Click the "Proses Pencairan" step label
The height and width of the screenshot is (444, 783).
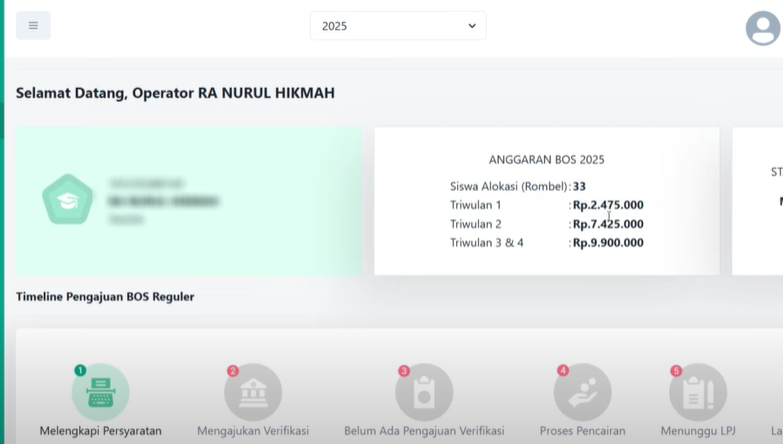583,431
